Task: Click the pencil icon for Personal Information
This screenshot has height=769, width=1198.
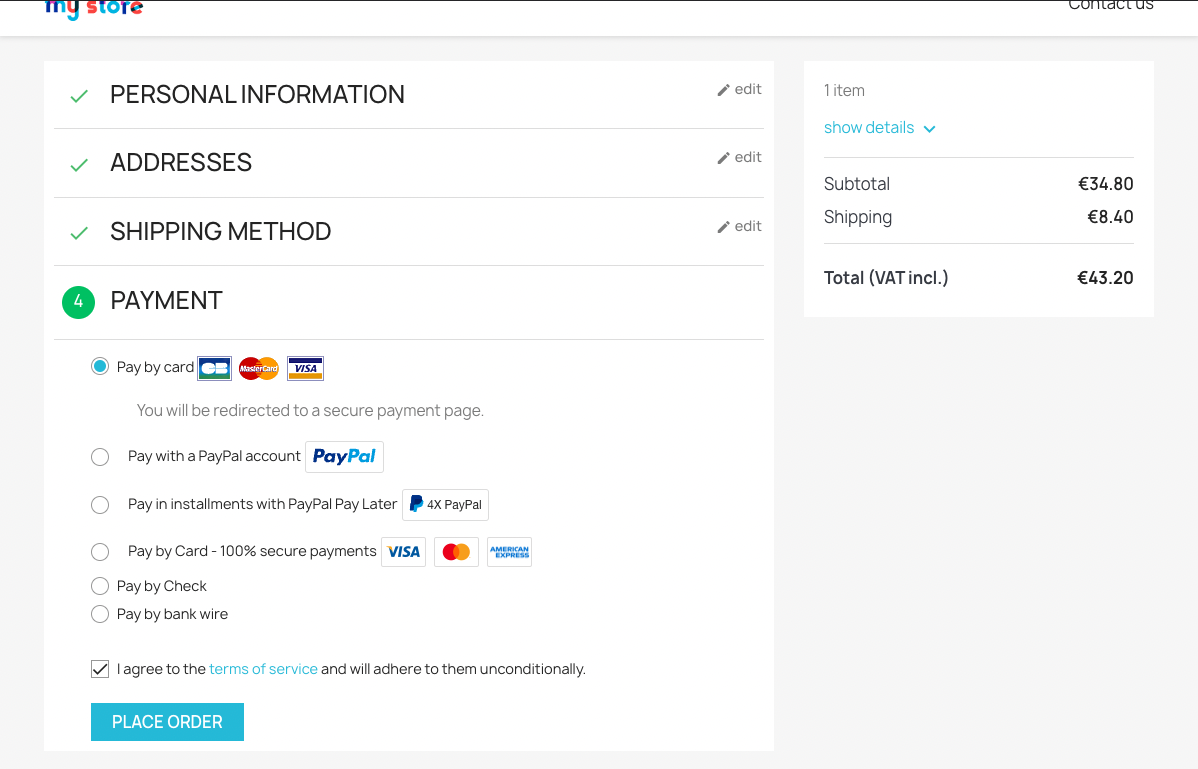Action: (724, 90)
